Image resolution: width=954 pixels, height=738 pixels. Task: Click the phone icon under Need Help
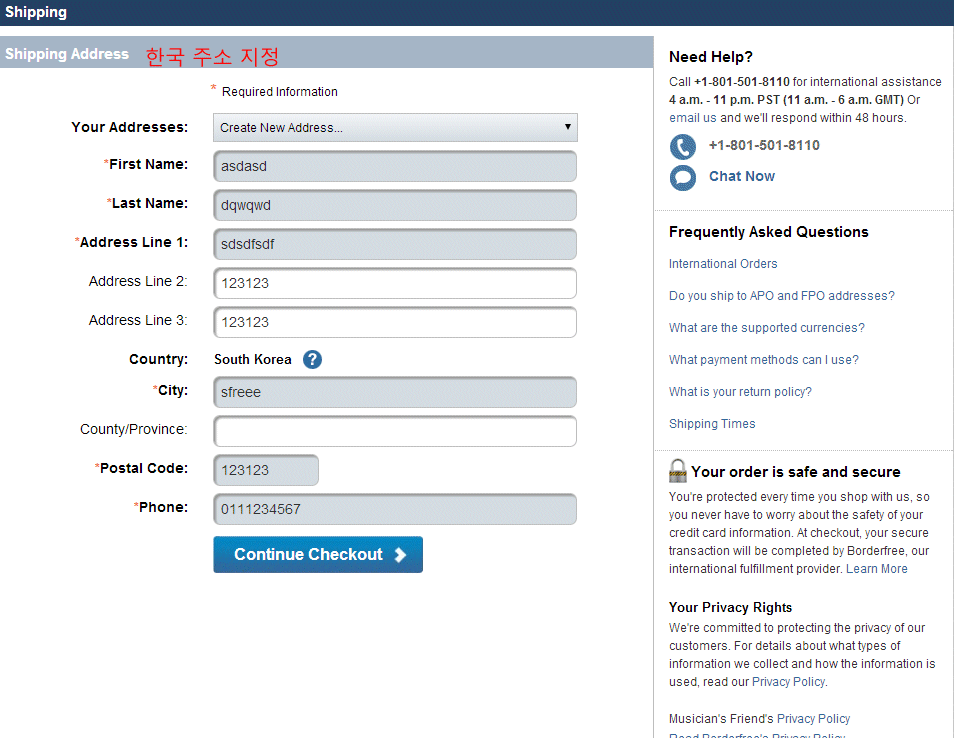tap(683, 147)
